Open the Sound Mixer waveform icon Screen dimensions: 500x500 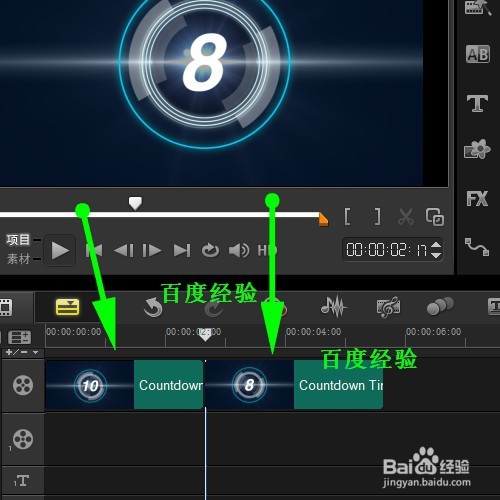pyautogui.click(x=334, y=306)
